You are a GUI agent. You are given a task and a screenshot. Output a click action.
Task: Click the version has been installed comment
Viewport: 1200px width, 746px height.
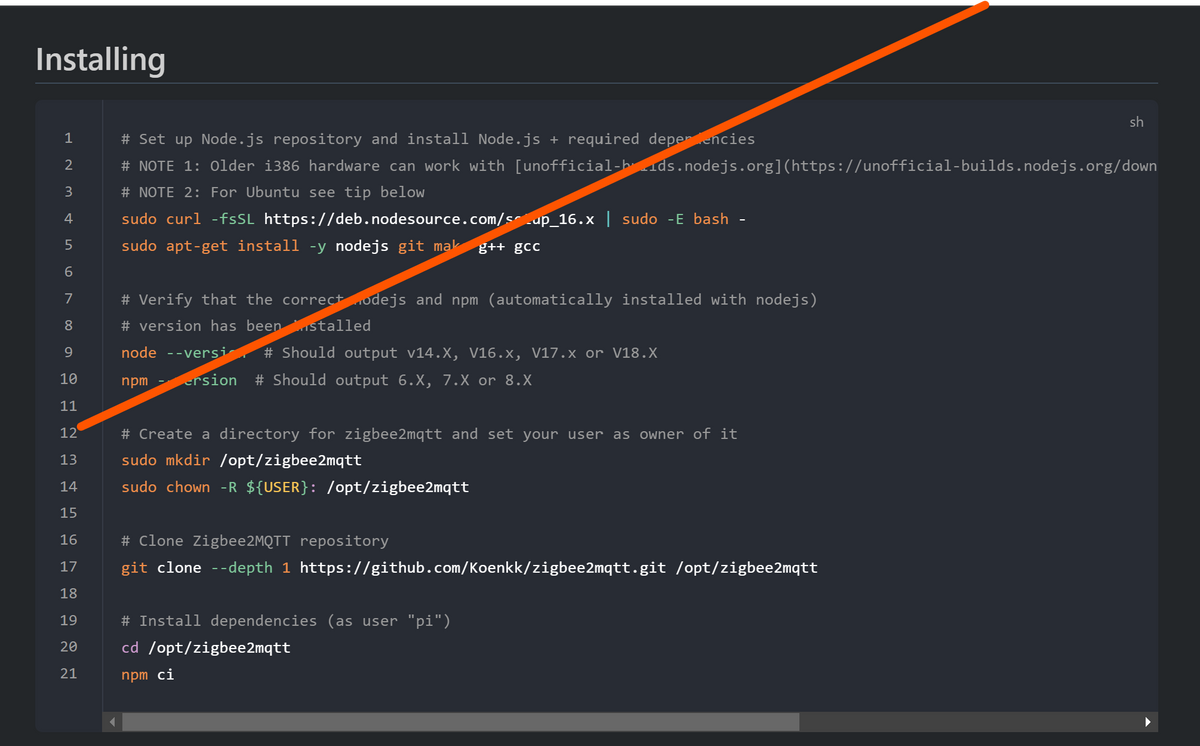click(x=245, y=326)
